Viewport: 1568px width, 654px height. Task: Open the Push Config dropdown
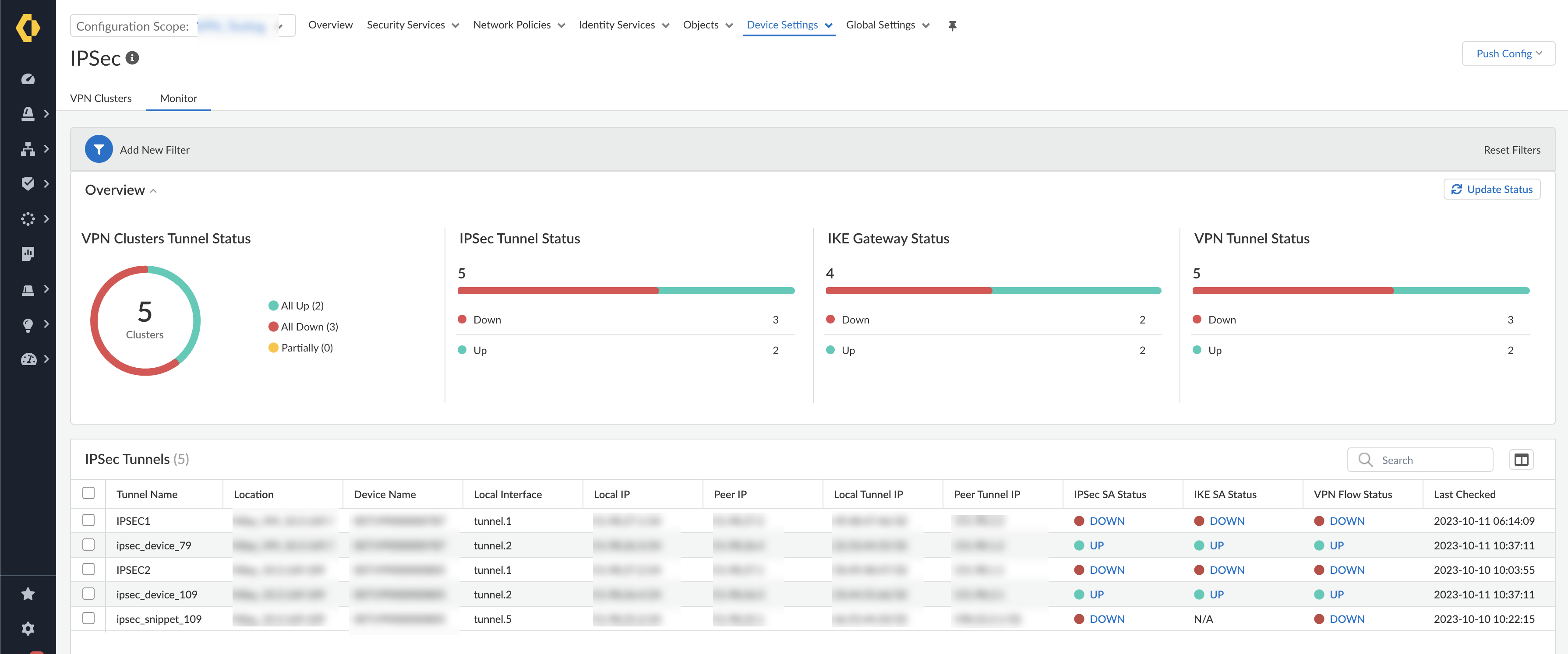click(1508, 53)
